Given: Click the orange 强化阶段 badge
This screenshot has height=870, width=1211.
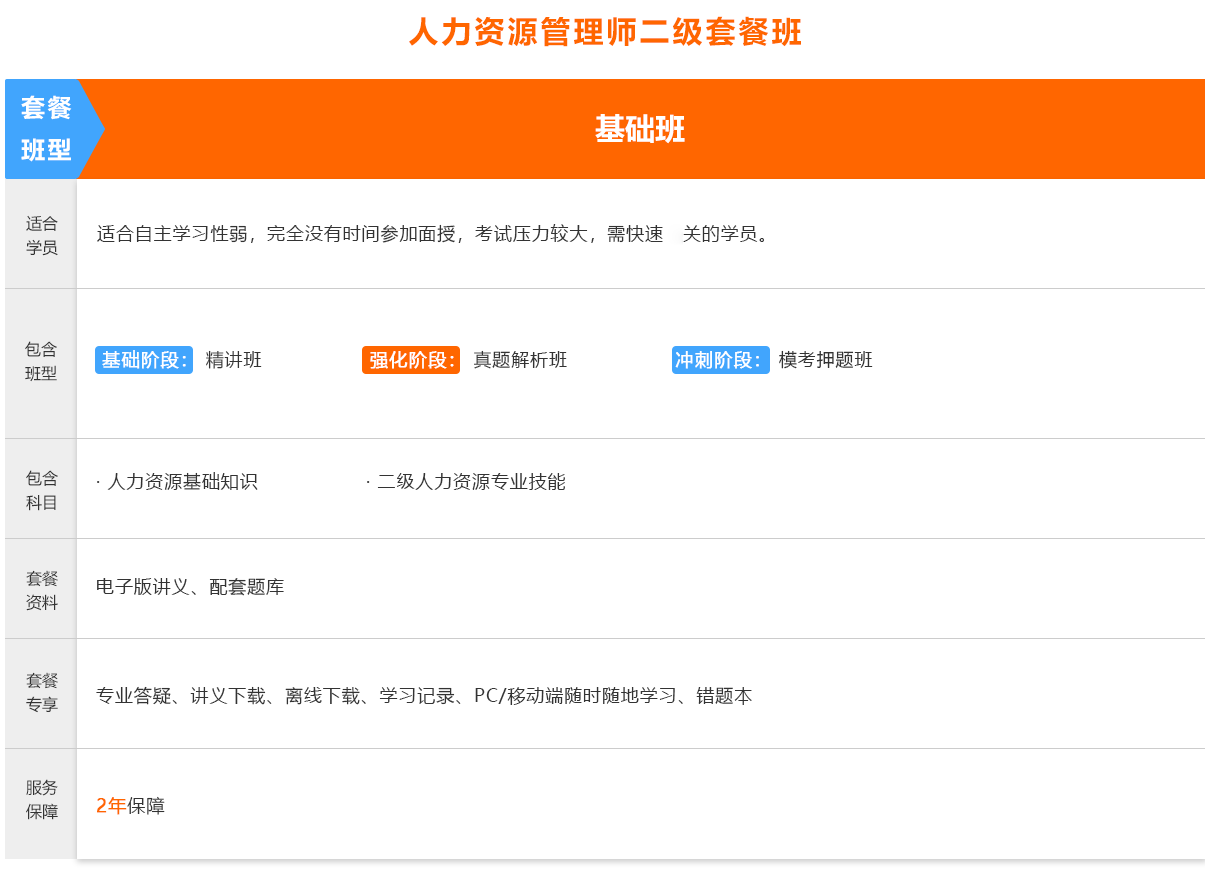Looking at the screenshot, I should point(411,360).
